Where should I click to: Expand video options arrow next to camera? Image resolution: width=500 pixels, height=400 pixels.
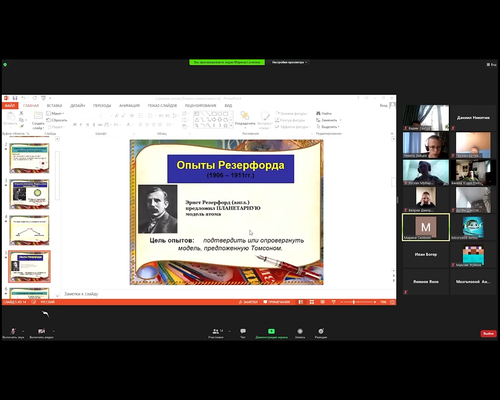point(54,331)
